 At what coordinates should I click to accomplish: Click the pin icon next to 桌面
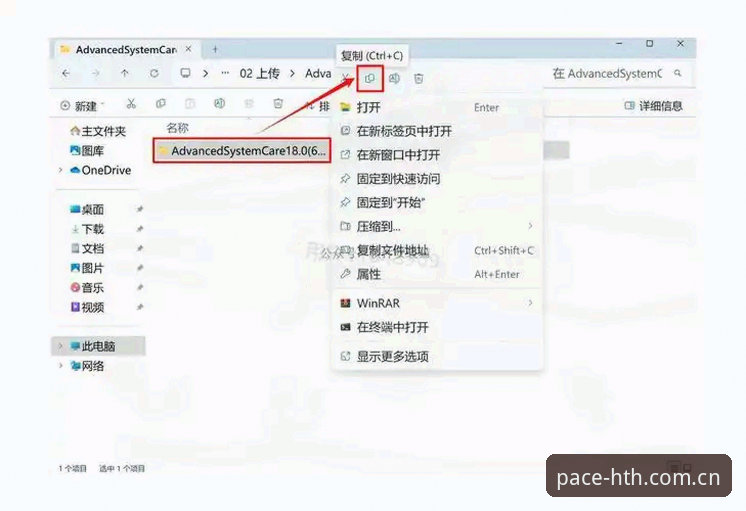point(140,209)
